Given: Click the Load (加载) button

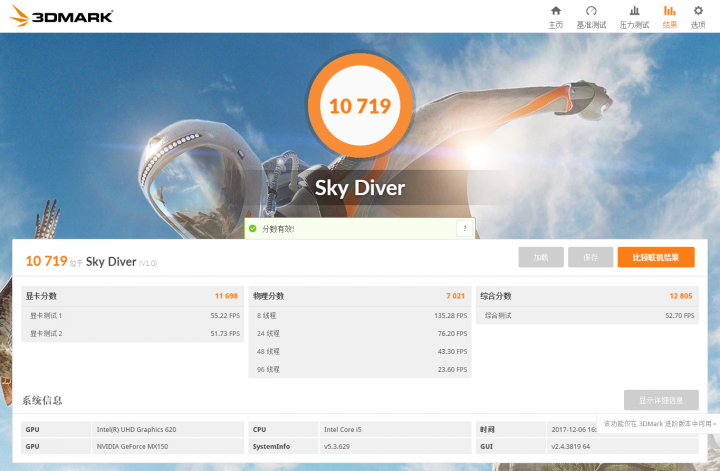Looking at the screenshot, I should click(x=541, y=257).
